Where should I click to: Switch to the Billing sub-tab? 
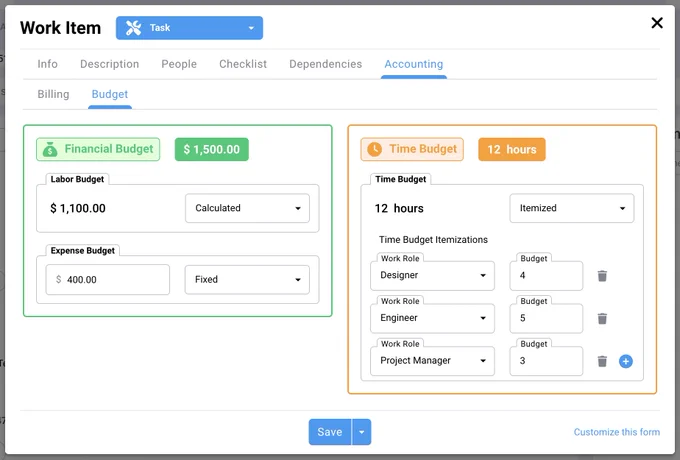53,94
